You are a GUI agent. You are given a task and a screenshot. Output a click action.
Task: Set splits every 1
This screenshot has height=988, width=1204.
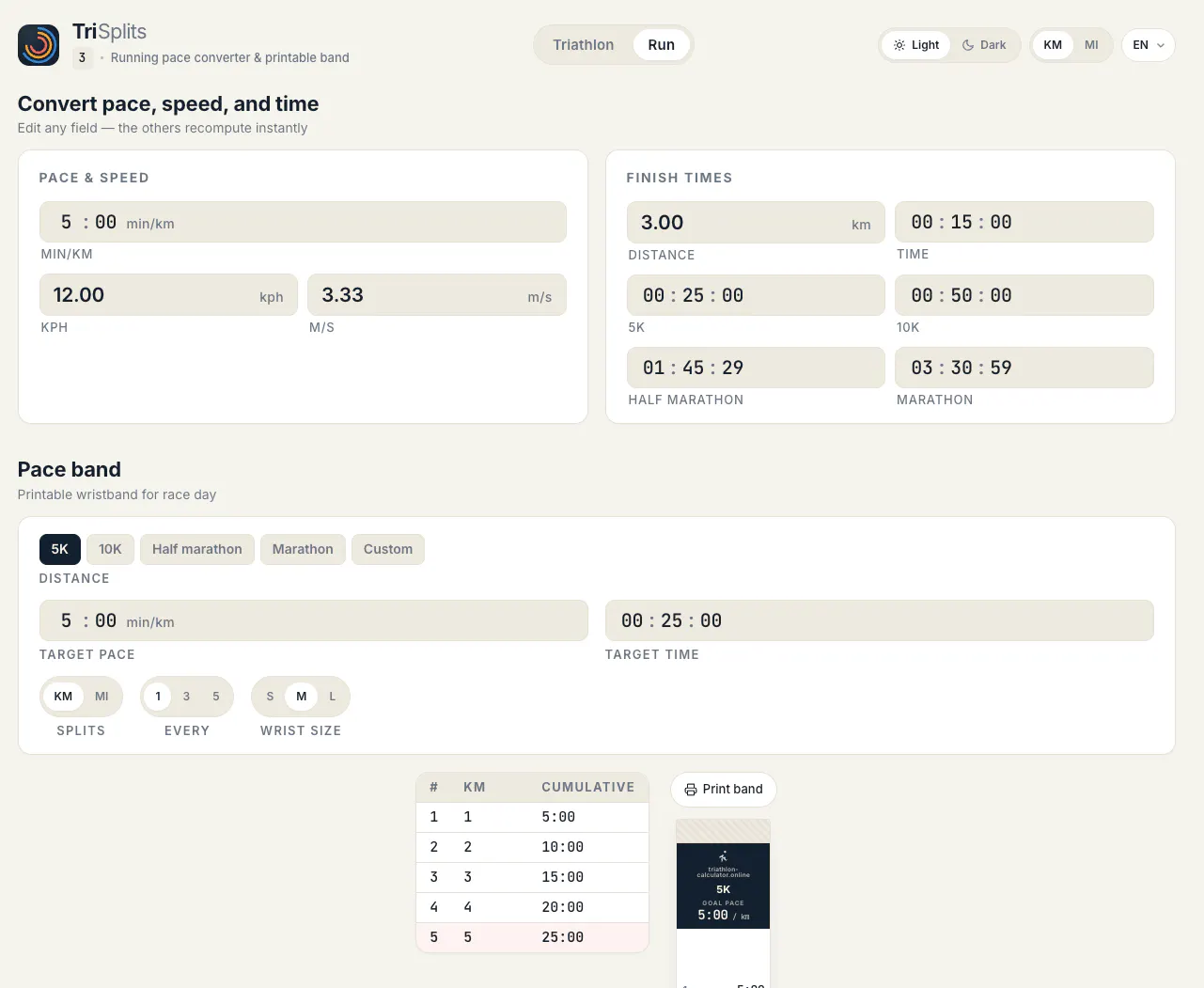pos(158,697)
